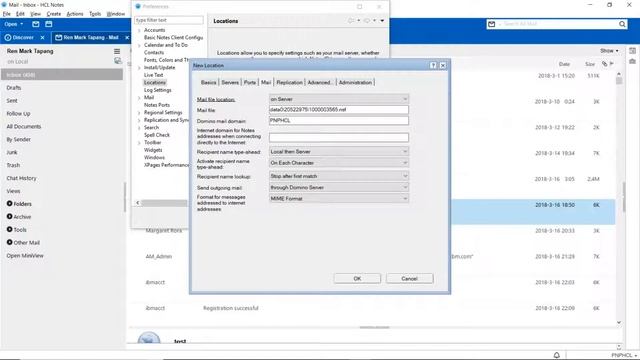Click the PNPHCL location status bar entry
This screenshot has width=640, height=360.
[623, 356]
